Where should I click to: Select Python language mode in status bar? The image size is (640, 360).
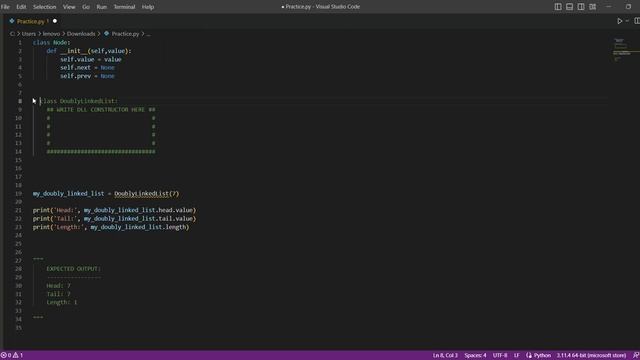(x=542, y=355)
